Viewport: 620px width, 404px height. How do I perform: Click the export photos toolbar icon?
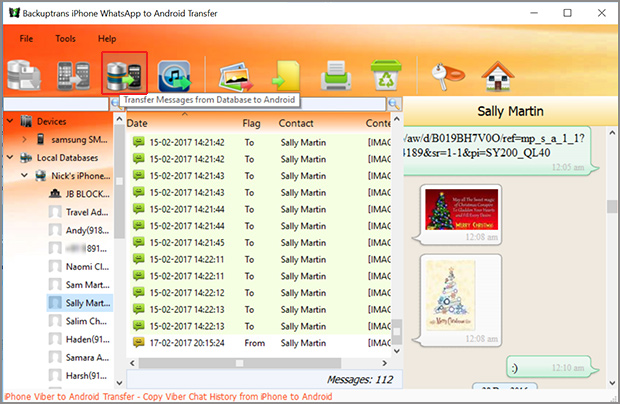point(236,76)
